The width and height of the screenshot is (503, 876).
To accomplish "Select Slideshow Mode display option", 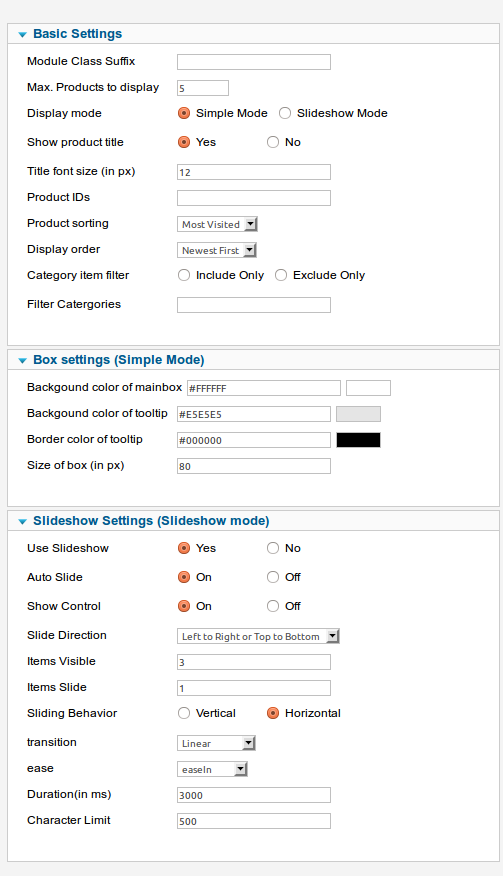I will coord(285,113).
